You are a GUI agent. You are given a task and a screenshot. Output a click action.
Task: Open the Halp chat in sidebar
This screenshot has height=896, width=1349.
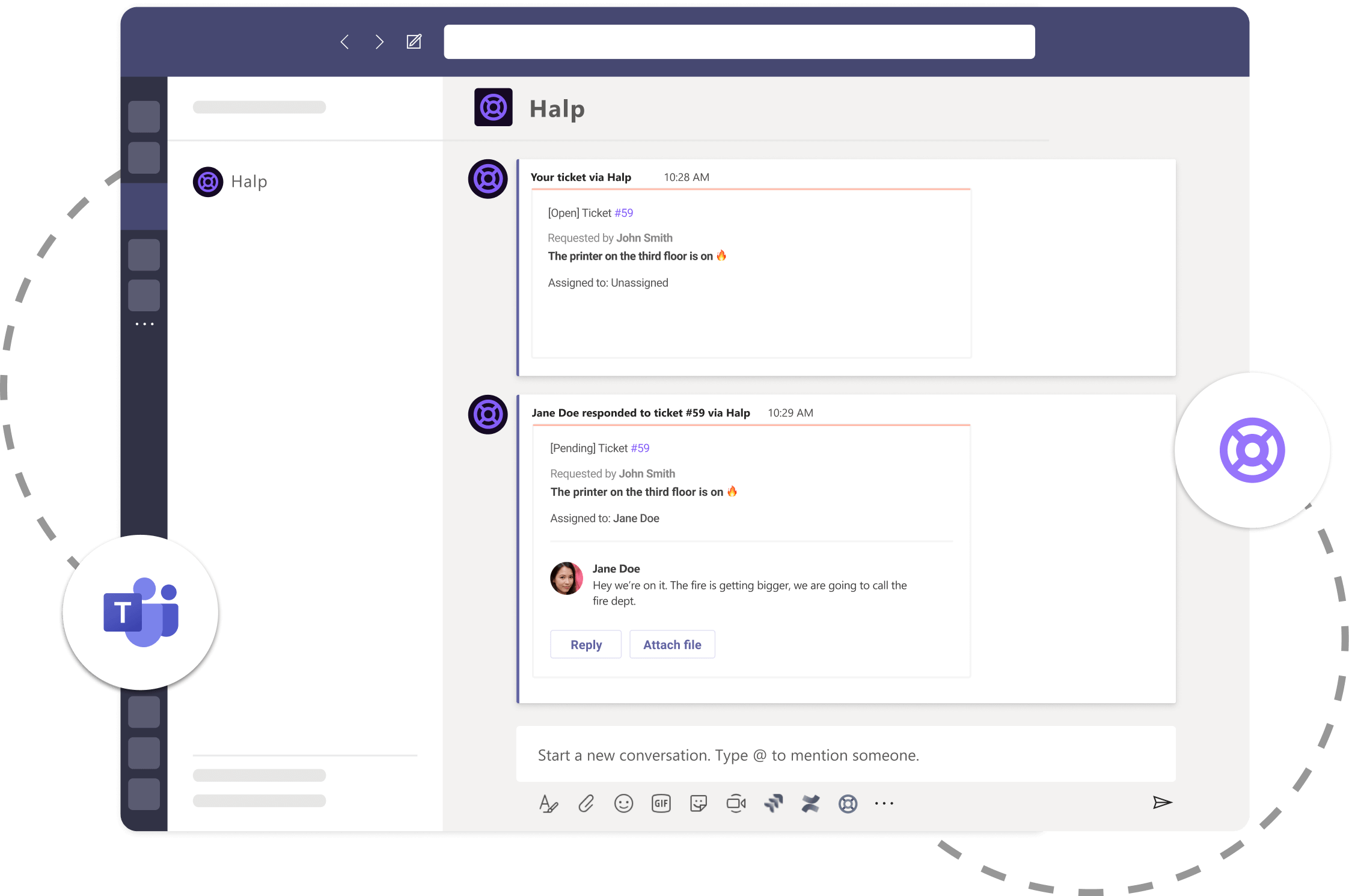coord(230,181)
